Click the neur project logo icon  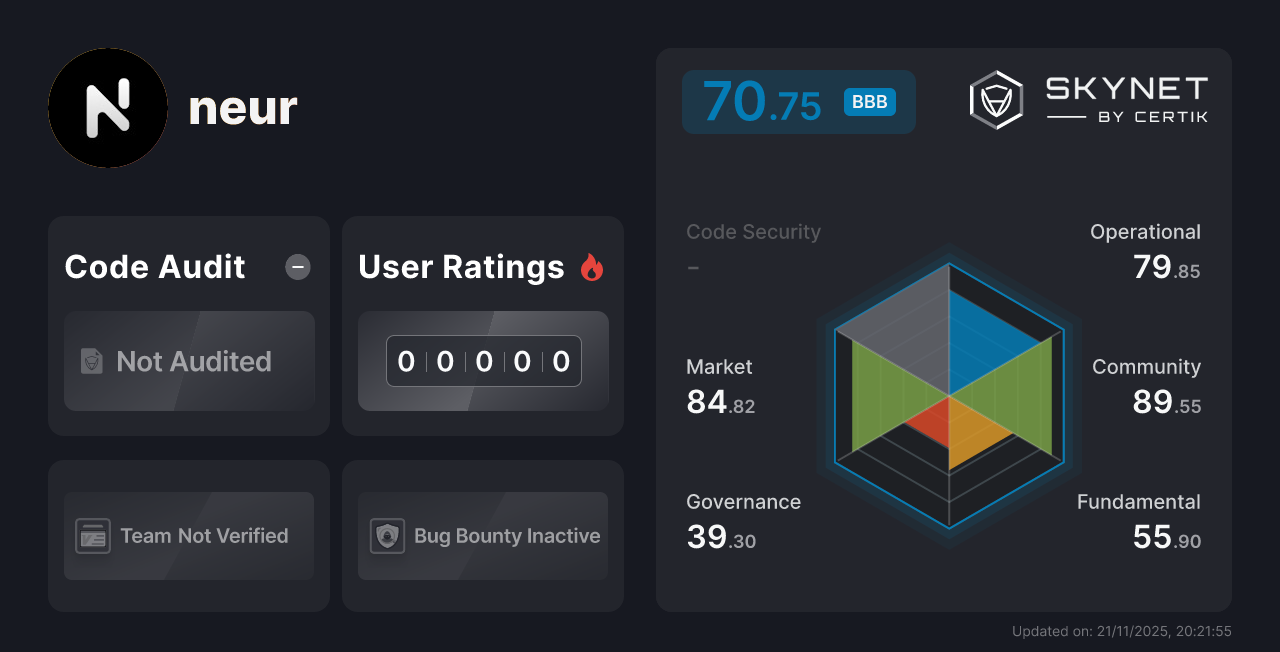tap(108, 108)
